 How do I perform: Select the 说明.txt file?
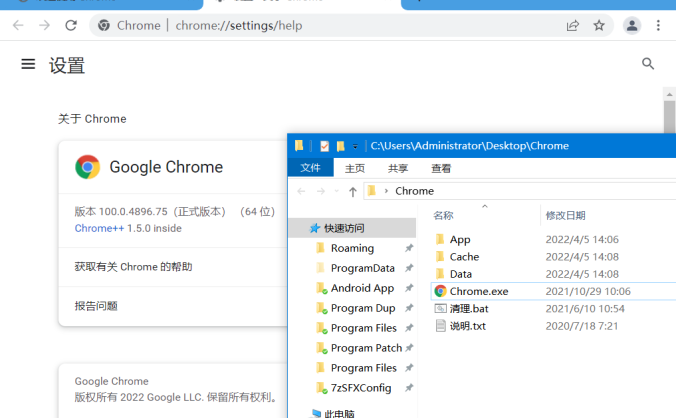click(x=467, y=326)
